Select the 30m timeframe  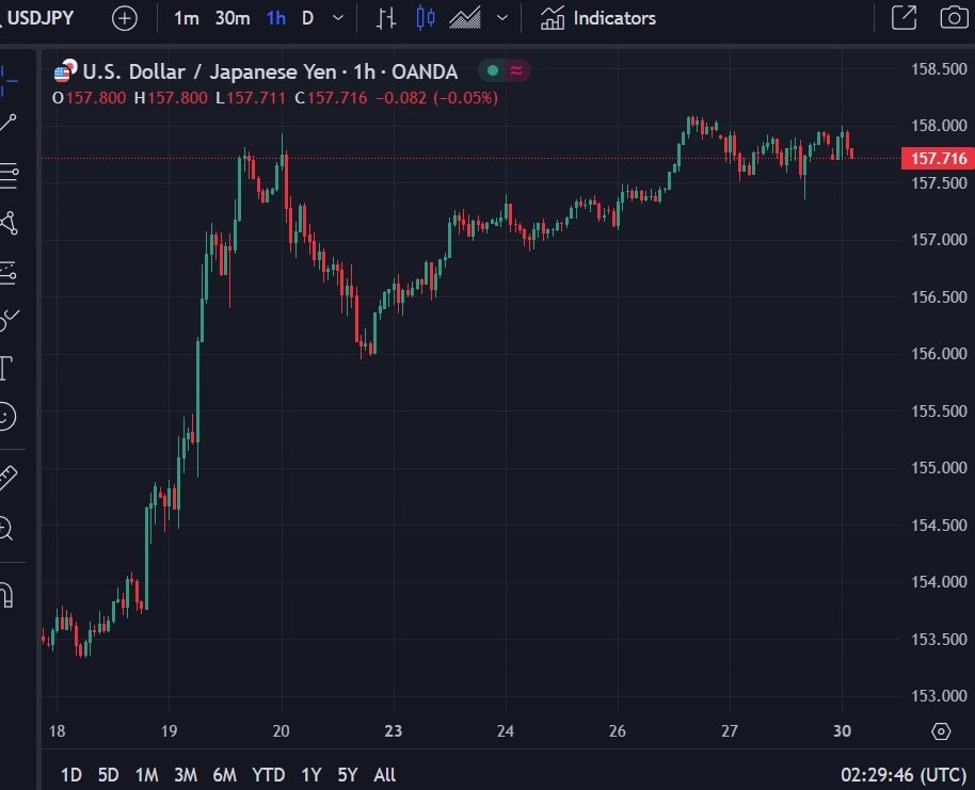click(232, 18)
